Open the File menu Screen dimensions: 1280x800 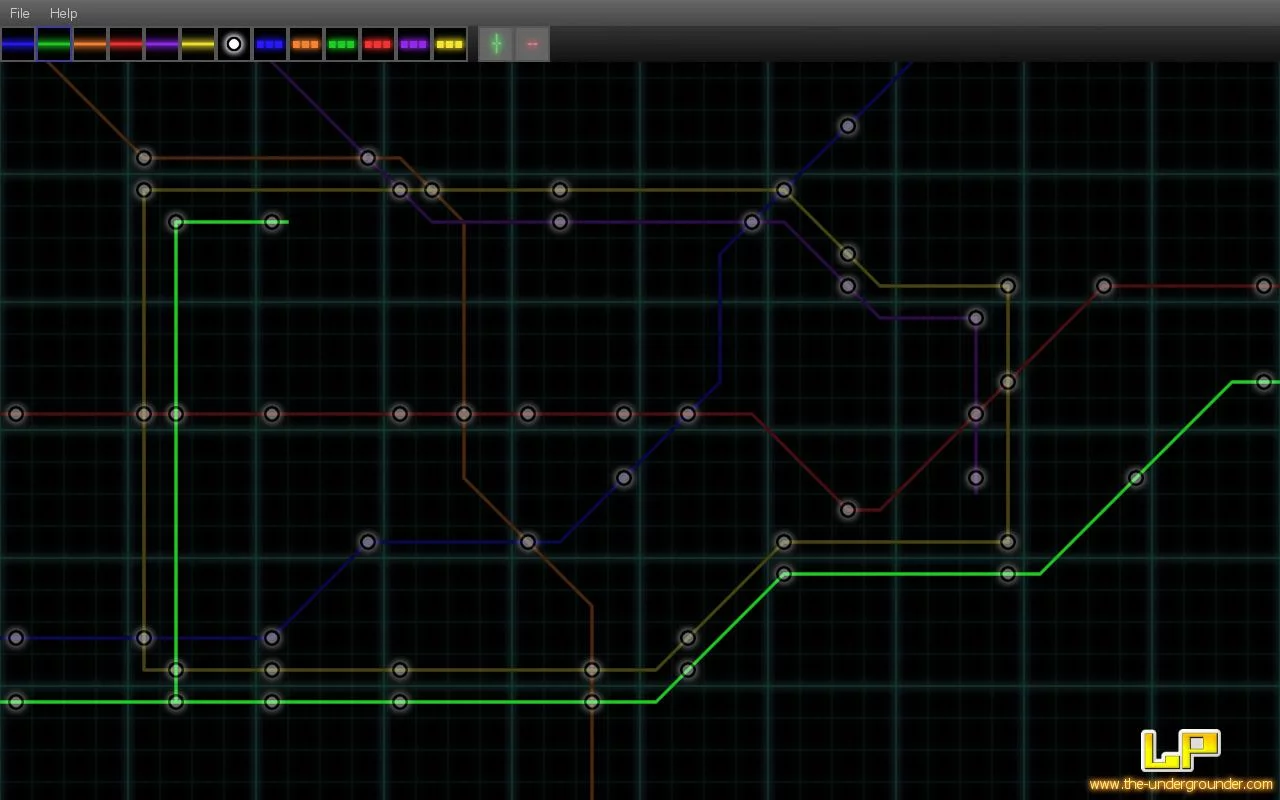tap(20, 13)
